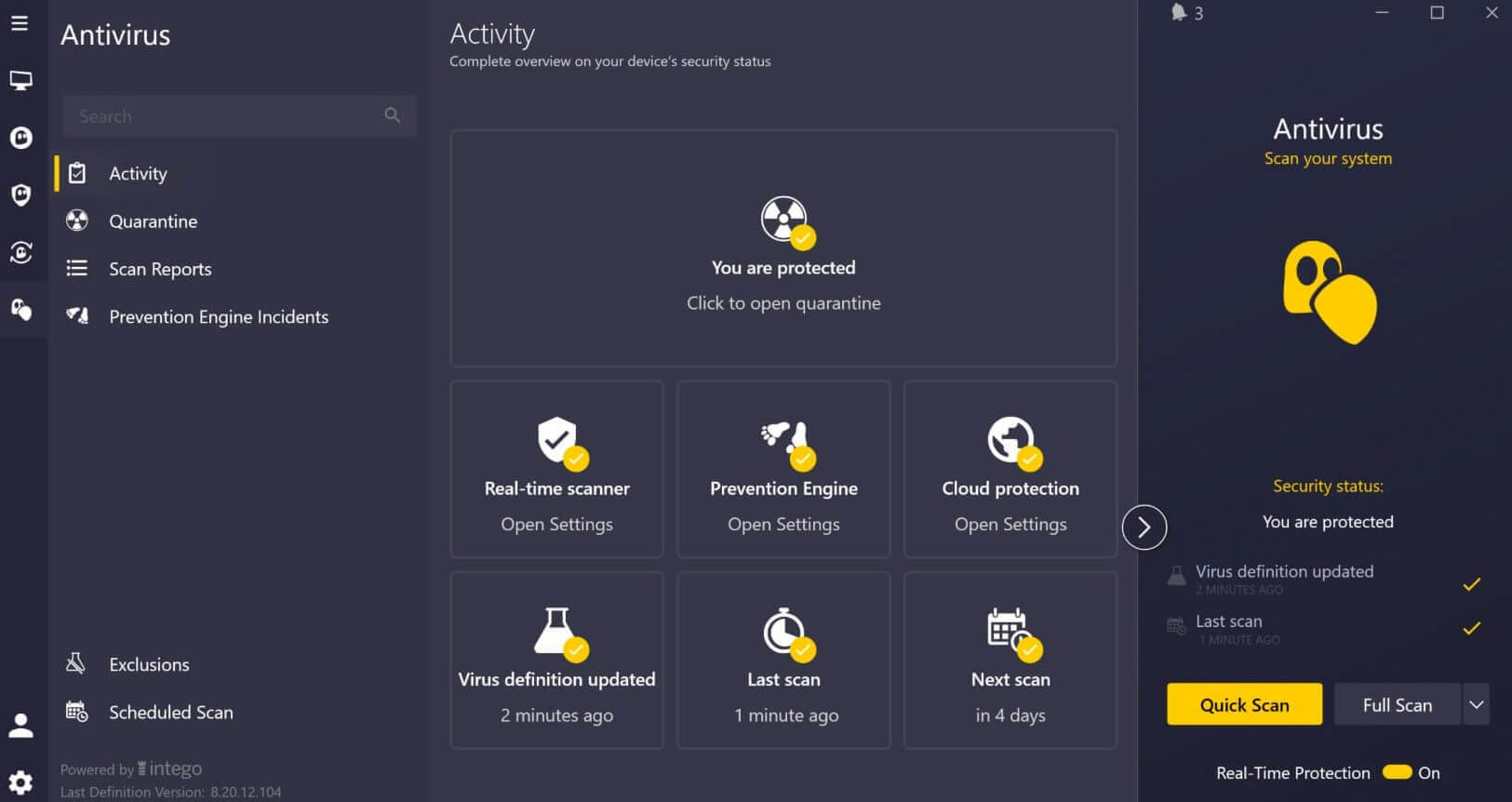Open the user account icon
This screenshot has height=802, width=1512.
click(20, 725)
